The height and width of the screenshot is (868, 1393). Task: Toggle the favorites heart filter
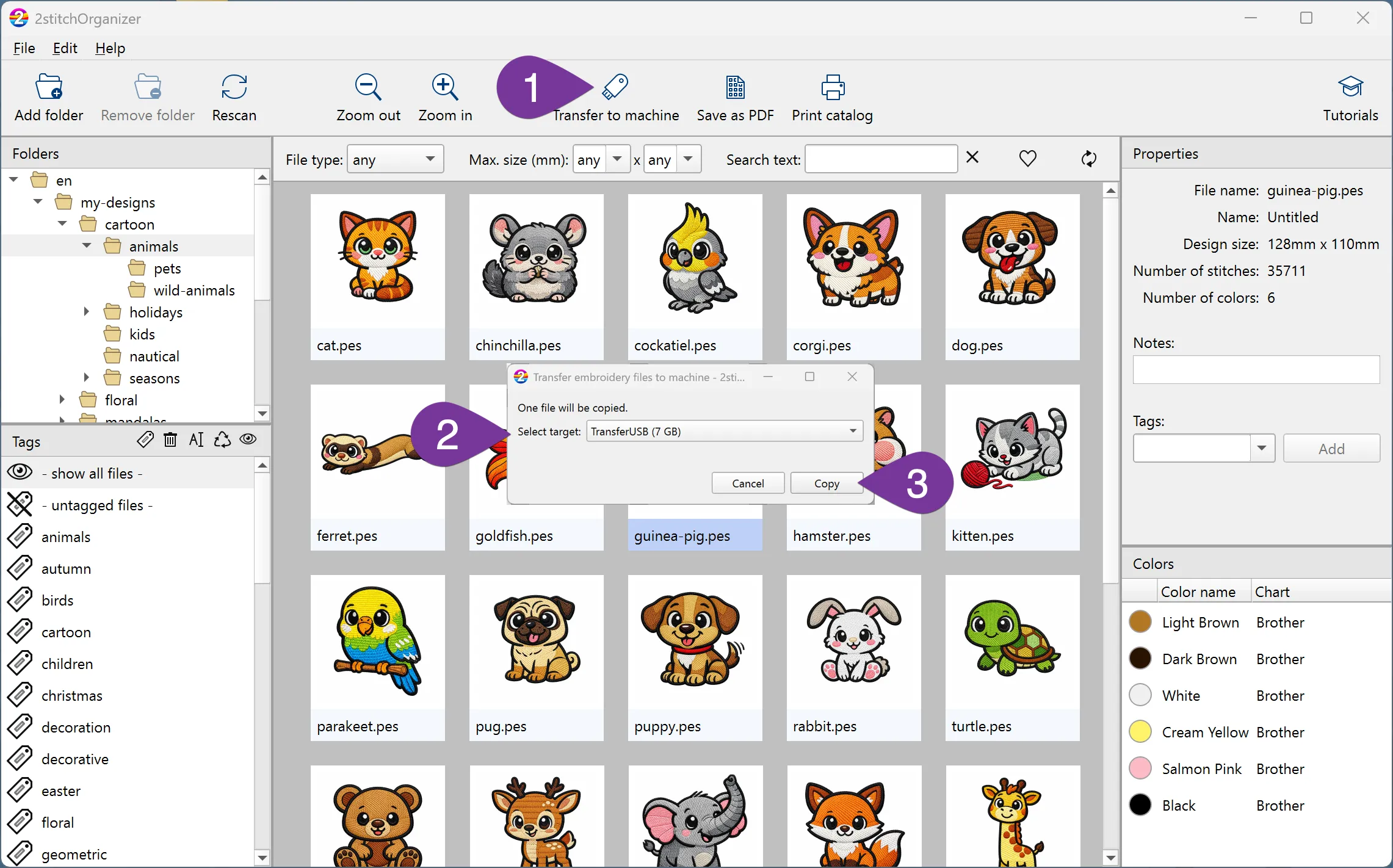[1028, 159]
